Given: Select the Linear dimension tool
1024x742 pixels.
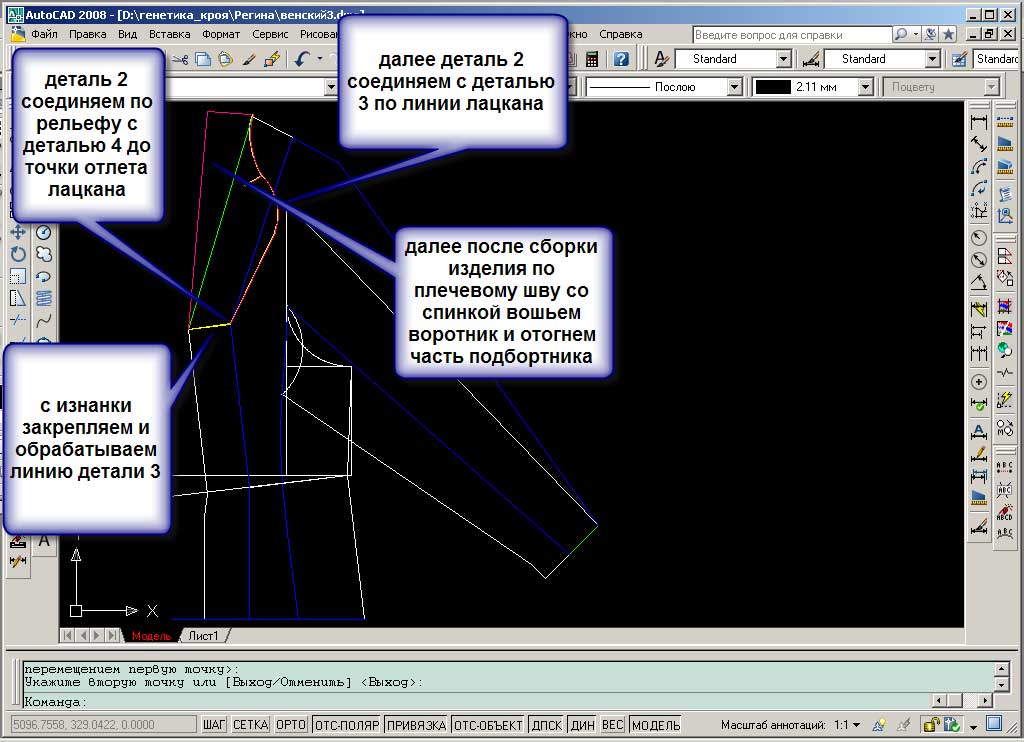Looking at the screenshot, I should pos(979,122).
